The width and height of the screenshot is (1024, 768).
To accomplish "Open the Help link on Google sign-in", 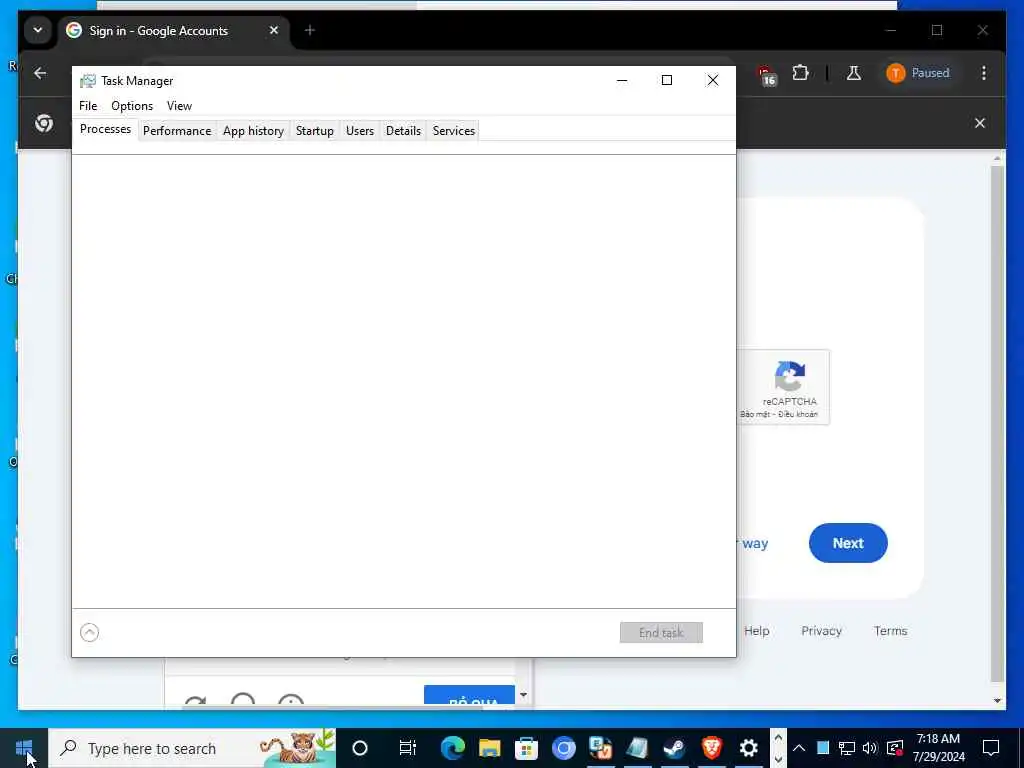I will point(756,631).
